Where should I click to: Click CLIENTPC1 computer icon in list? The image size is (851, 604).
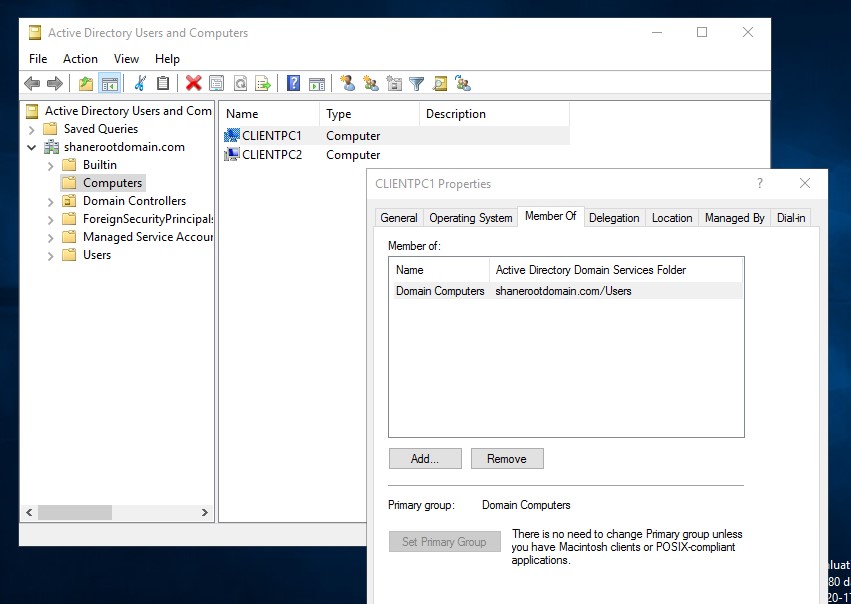(x=232, y=135)
